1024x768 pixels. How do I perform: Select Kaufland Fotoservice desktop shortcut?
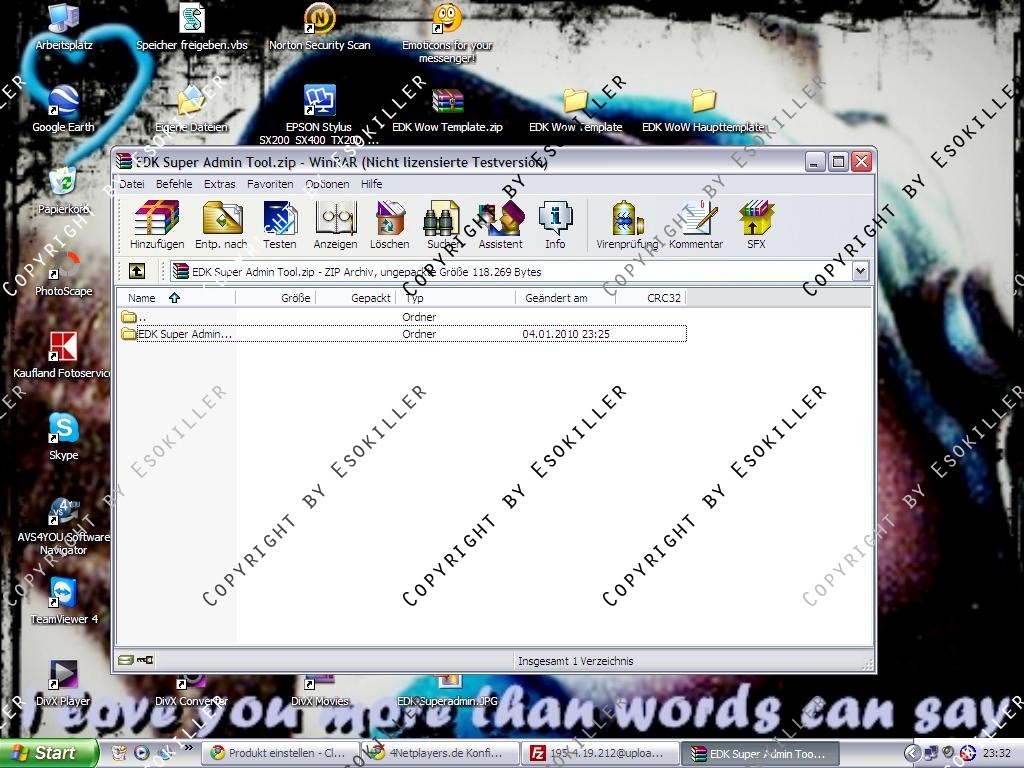tap(62, 356)
